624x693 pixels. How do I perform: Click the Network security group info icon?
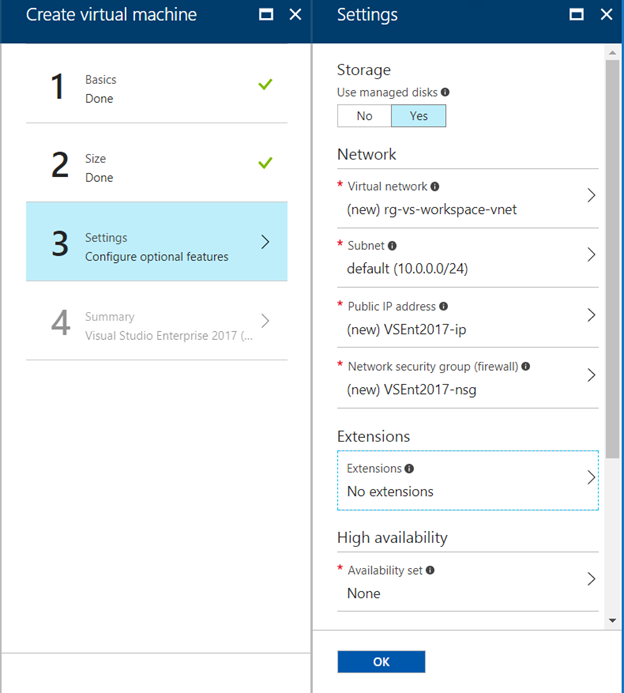526,367
